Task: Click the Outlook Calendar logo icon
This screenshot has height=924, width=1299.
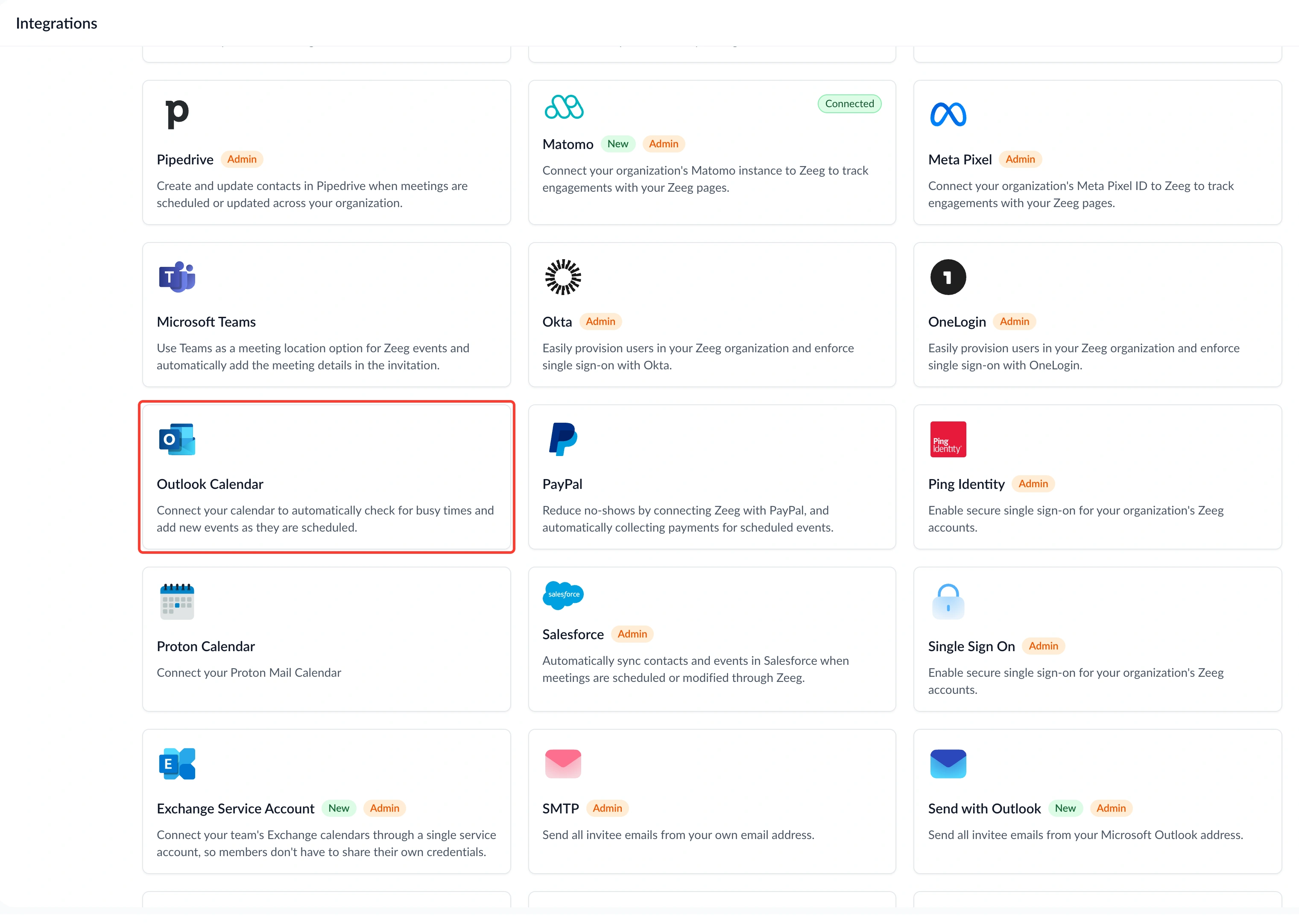Action: pyautogui.click(x=177, y=439)
